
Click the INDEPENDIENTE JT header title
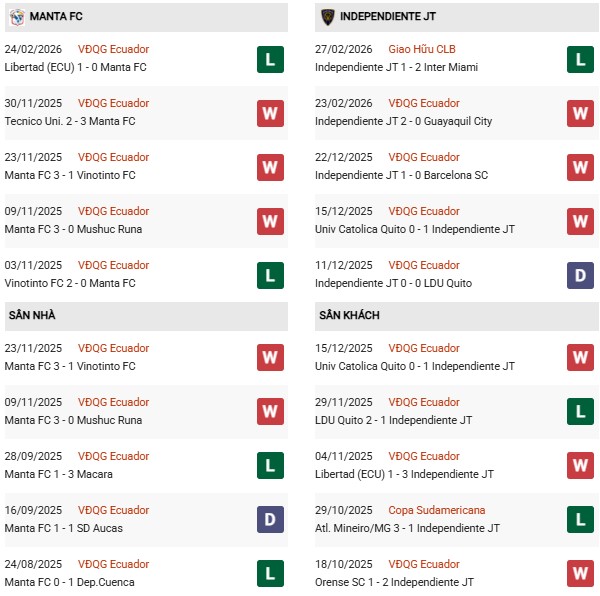[x=387, y=17]
